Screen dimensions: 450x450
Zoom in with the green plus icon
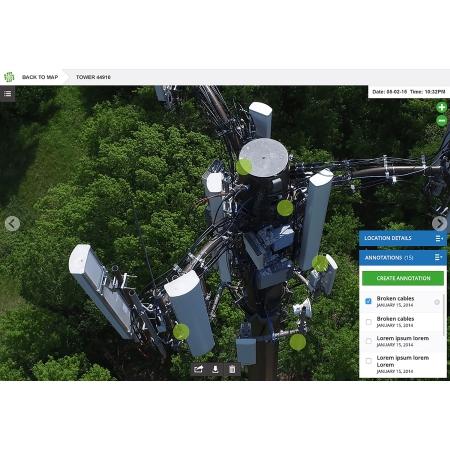pyautogui.click(x=442, y=107)
